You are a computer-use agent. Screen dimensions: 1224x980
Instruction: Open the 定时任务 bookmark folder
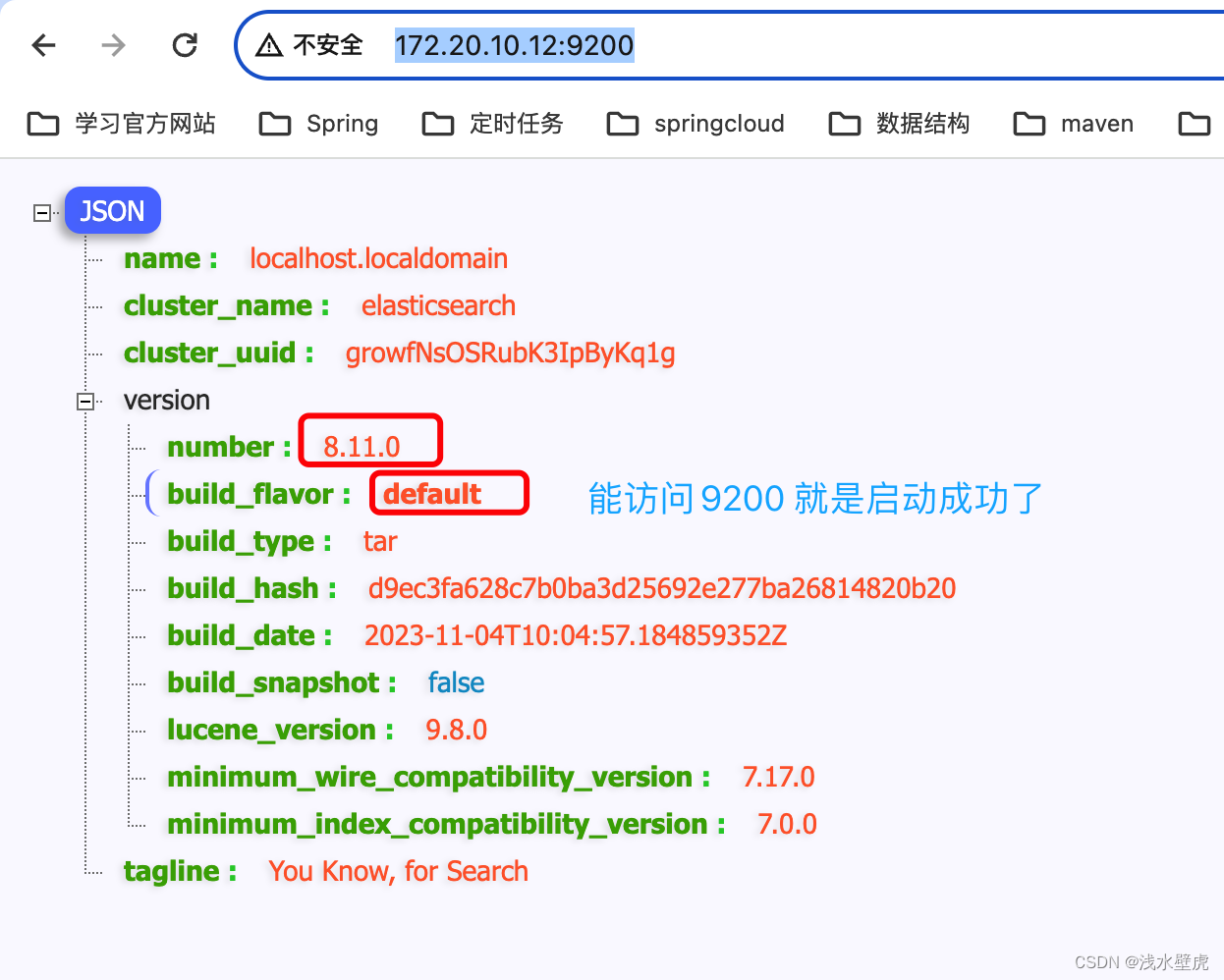[493, 124]
